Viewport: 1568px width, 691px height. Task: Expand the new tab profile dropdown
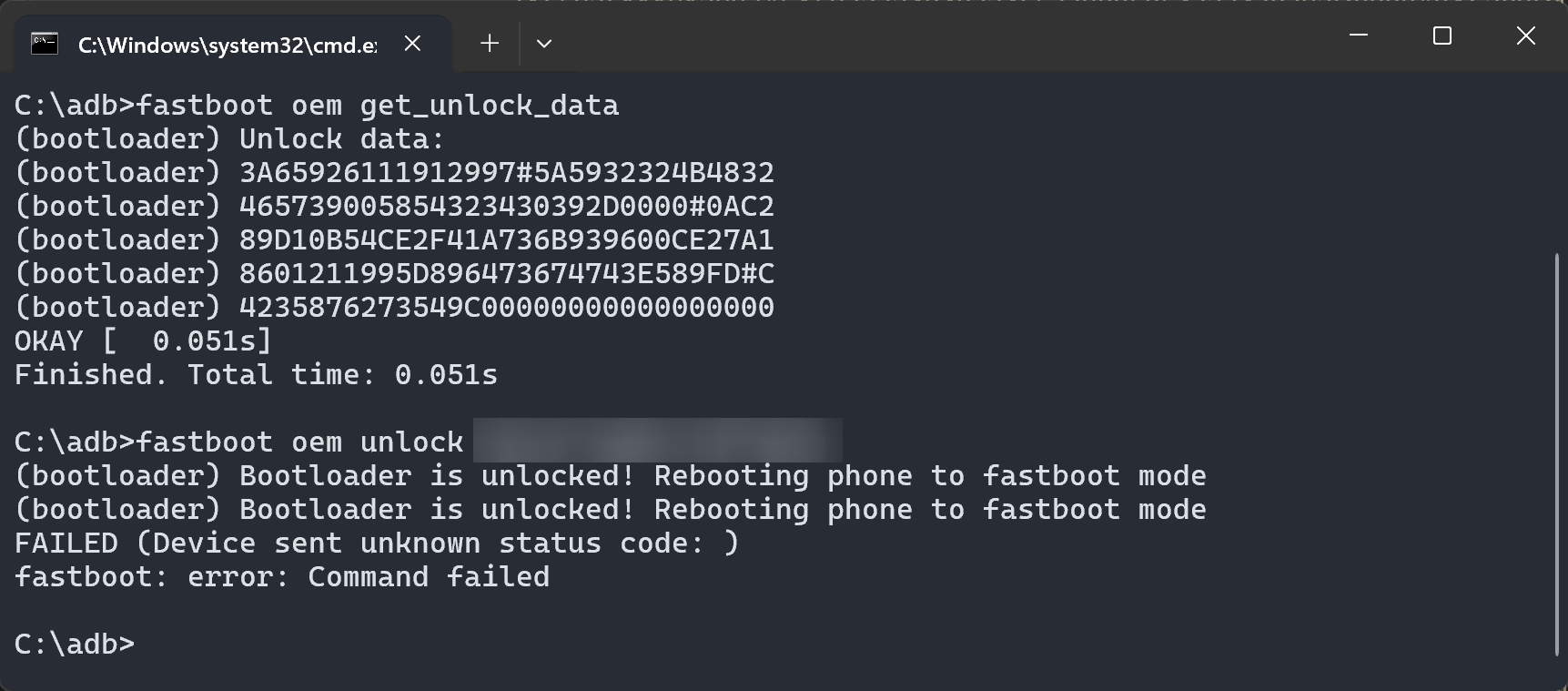[x=544, y=44]
